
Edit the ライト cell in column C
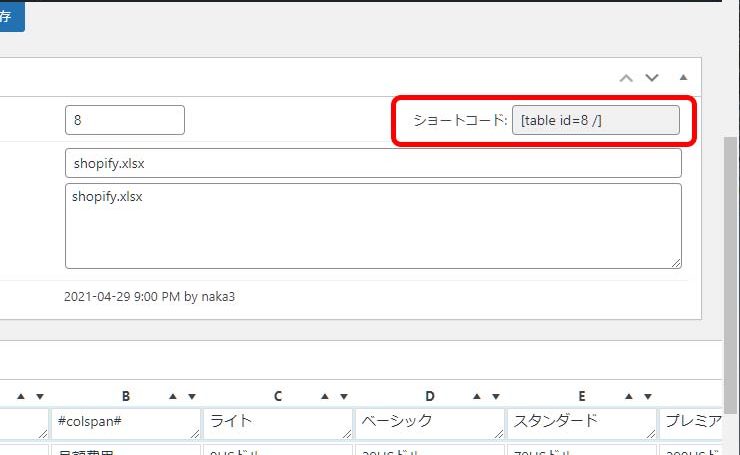tap(277, 423)
